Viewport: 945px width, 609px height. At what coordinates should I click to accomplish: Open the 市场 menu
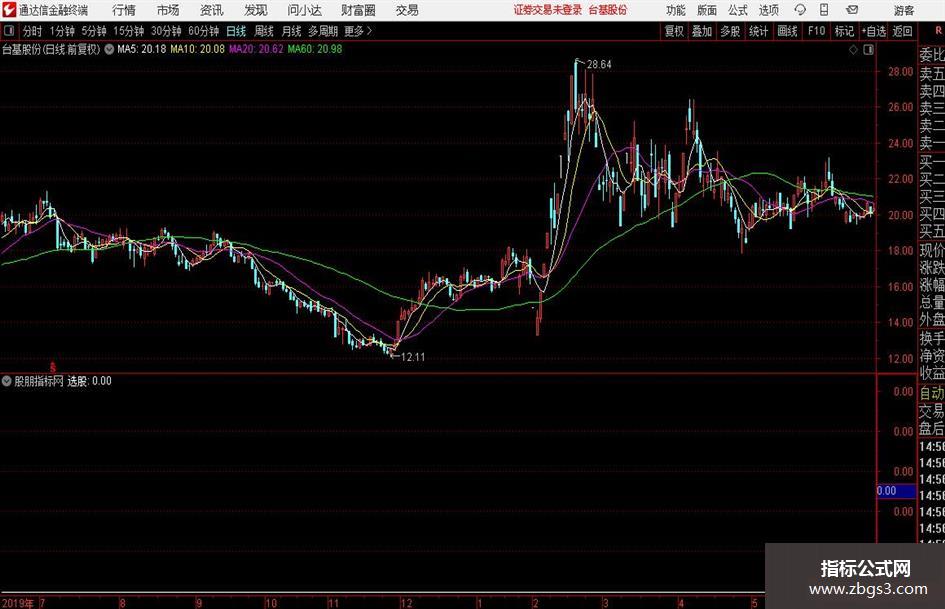click(x=168, y=10)
